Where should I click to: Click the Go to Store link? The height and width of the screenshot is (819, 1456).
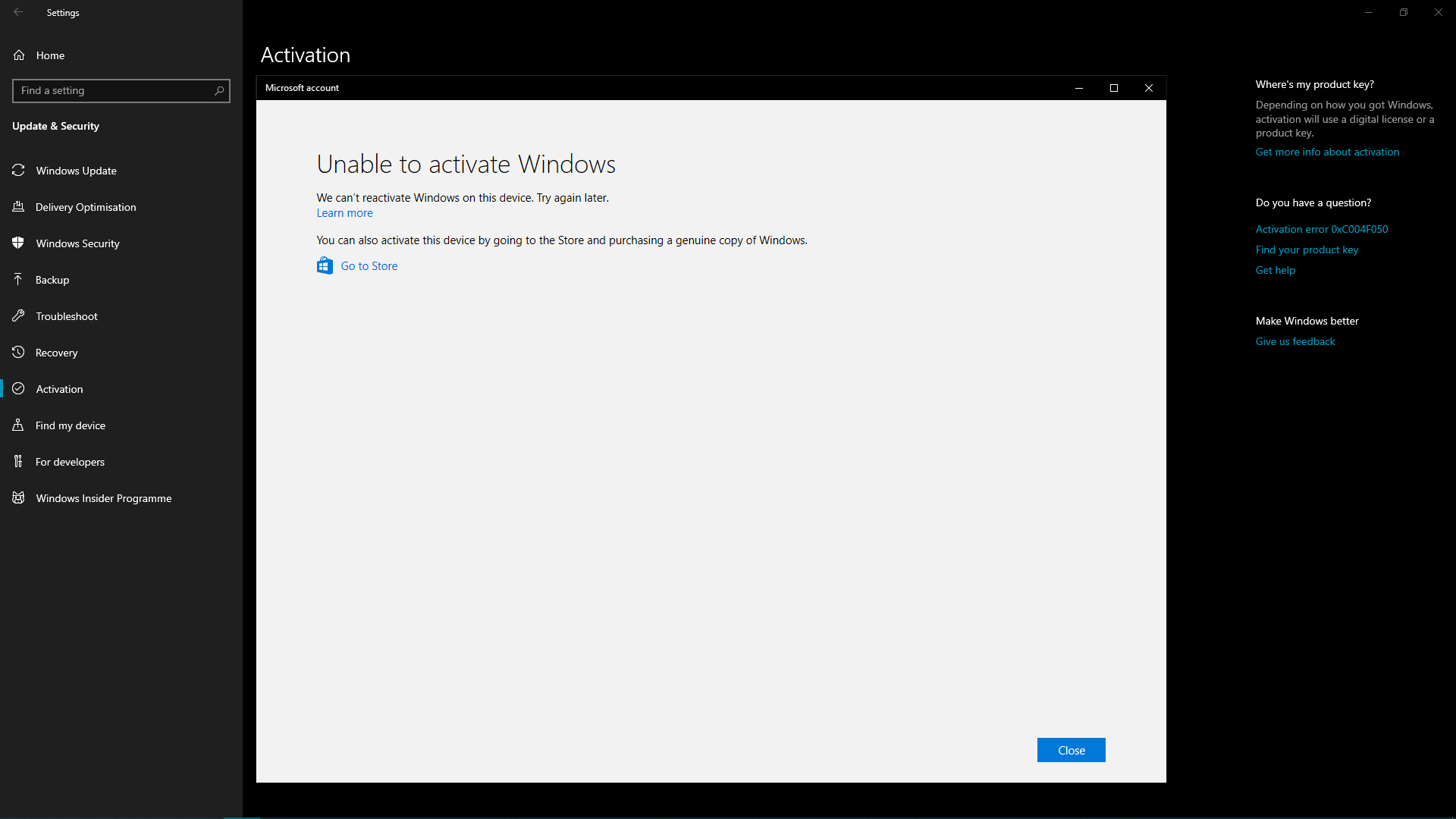(369, 266)
